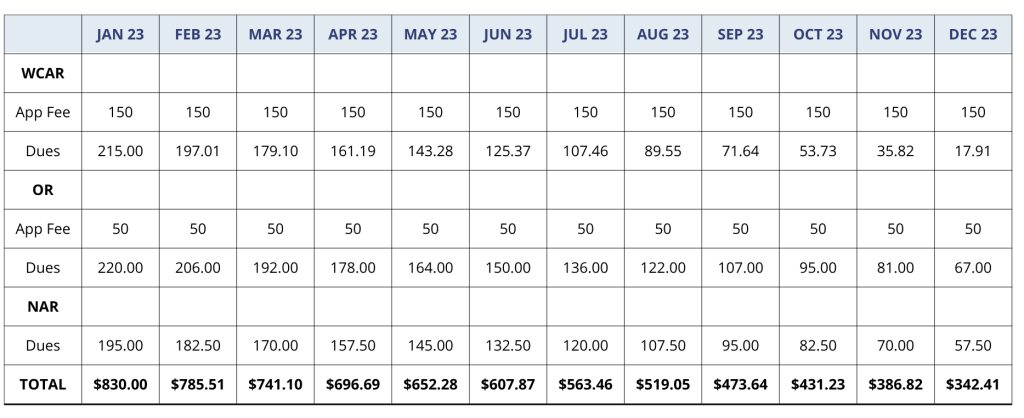Click the JAN 23 column header
The image size is (1024, 418).
(x=120, y=34)
